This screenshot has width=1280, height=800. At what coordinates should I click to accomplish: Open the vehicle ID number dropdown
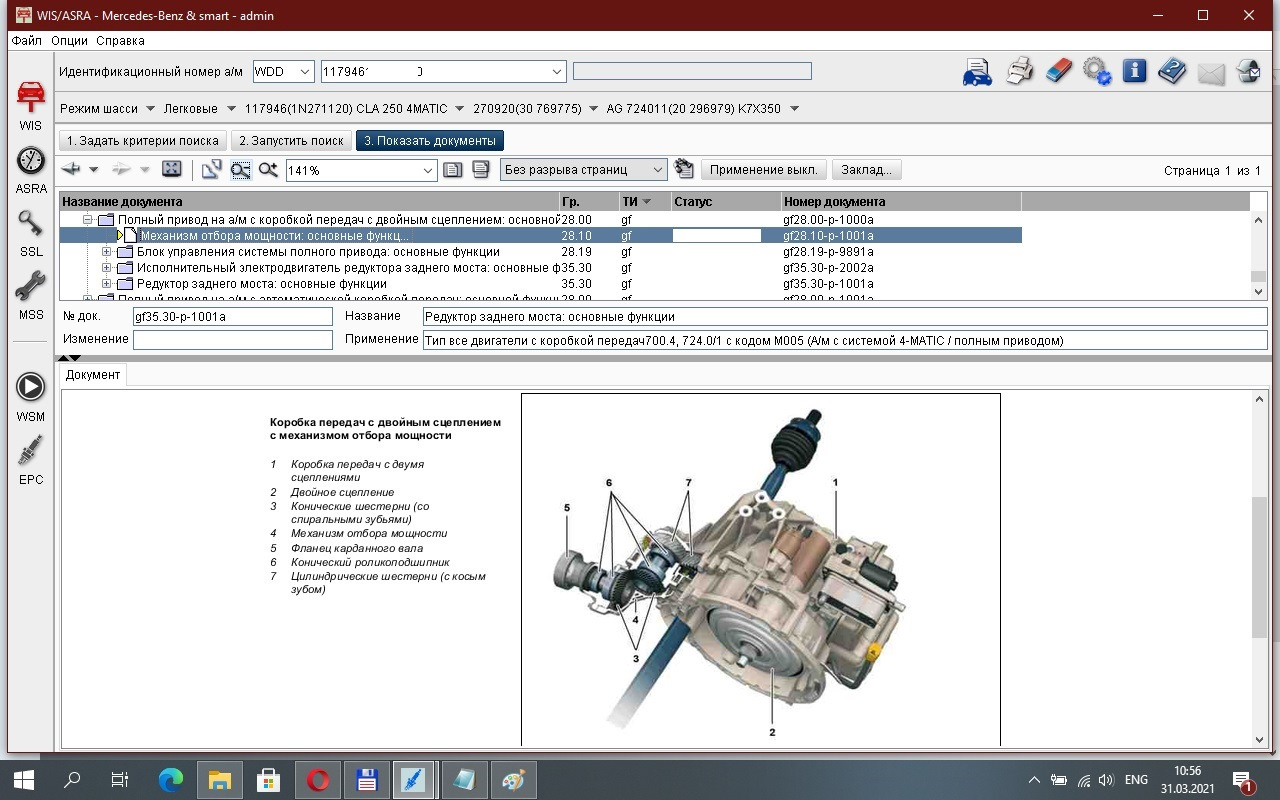pyautogui.click(x=558, y=72)
